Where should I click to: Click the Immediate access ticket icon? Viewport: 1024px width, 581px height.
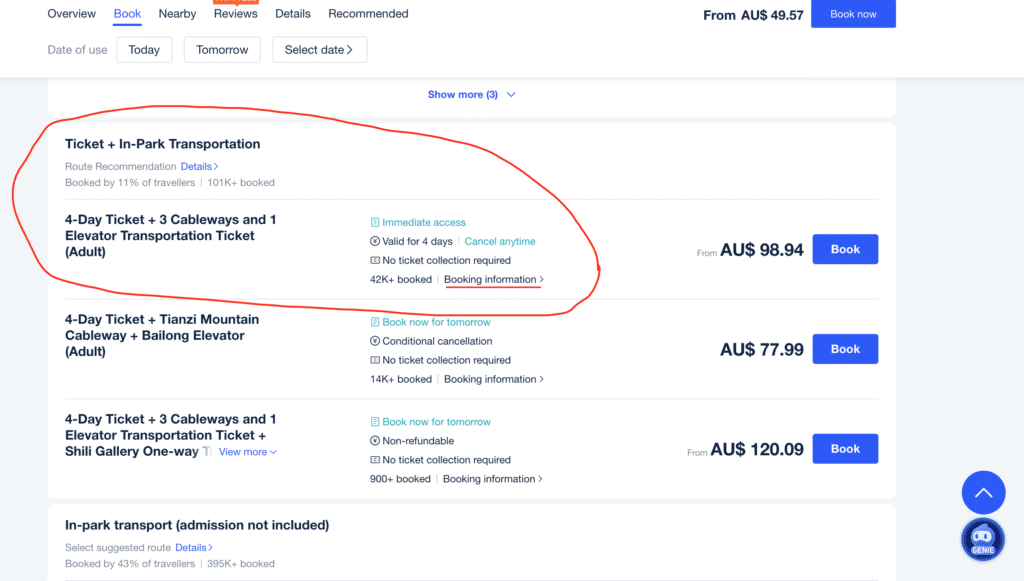coord(375,223)
